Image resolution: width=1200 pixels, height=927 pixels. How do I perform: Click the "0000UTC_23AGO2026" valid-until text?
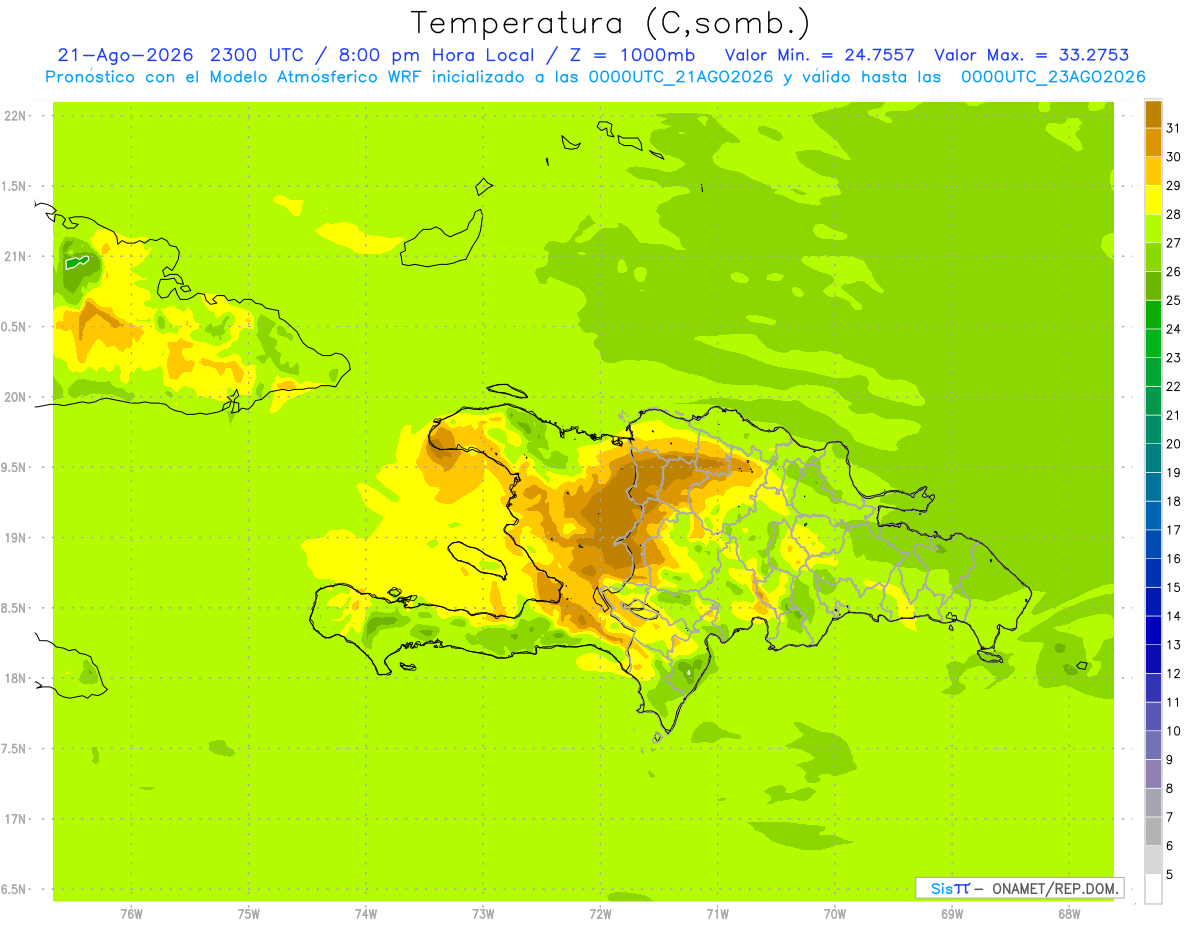tap(1053, 77)
